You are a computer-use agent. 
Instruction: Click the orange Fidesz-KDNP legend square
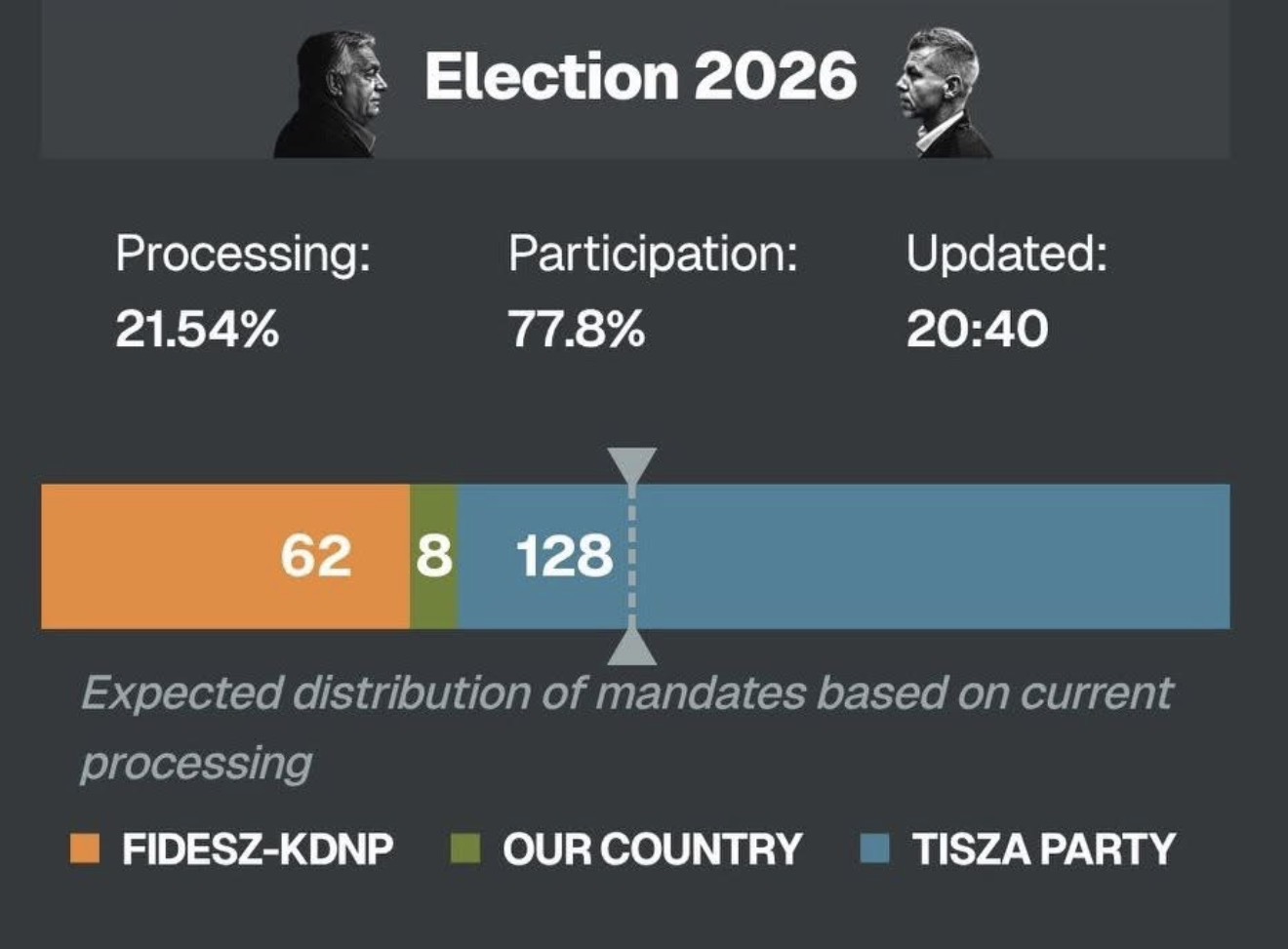pyautogui.click(x=85, y=849)
